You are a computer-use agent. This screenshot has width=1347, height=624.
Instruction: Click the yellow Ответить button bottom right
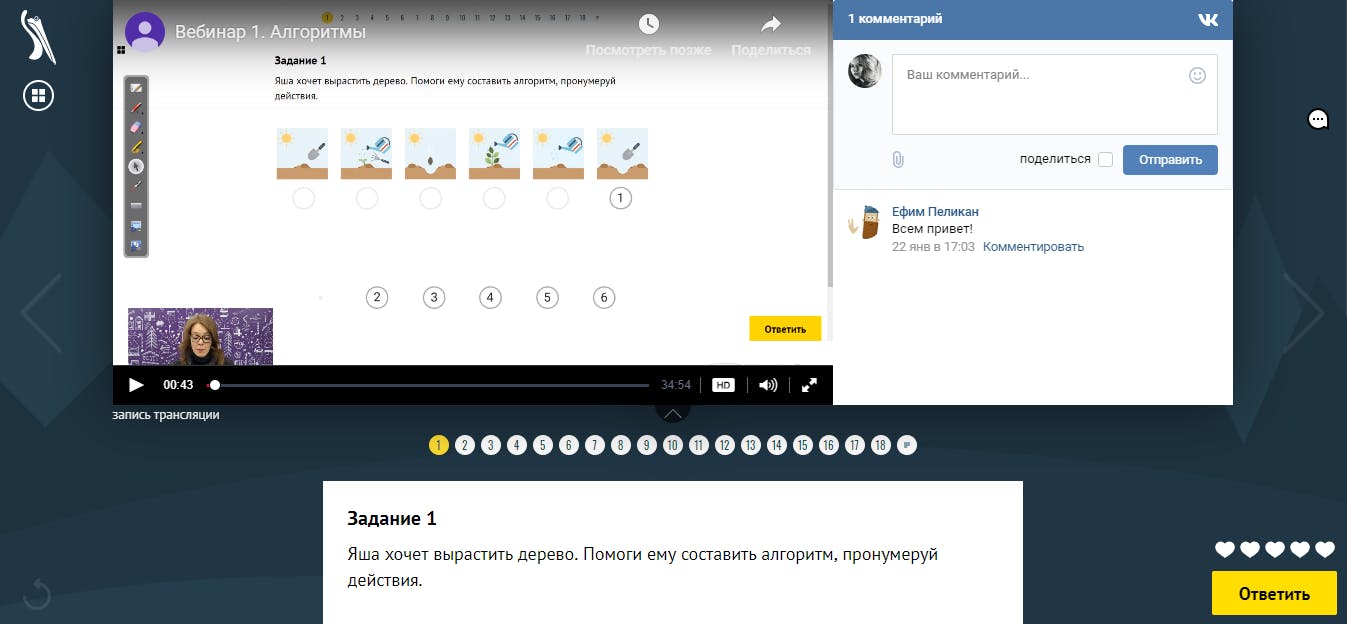[1274, 593]
